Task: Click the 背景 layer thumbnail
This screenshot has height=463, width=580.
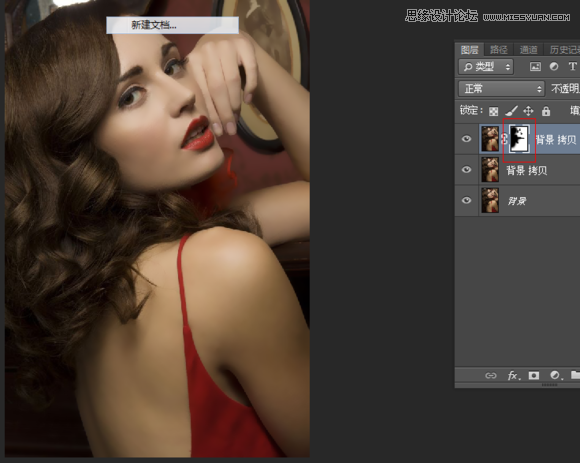Action: point(490,200)
